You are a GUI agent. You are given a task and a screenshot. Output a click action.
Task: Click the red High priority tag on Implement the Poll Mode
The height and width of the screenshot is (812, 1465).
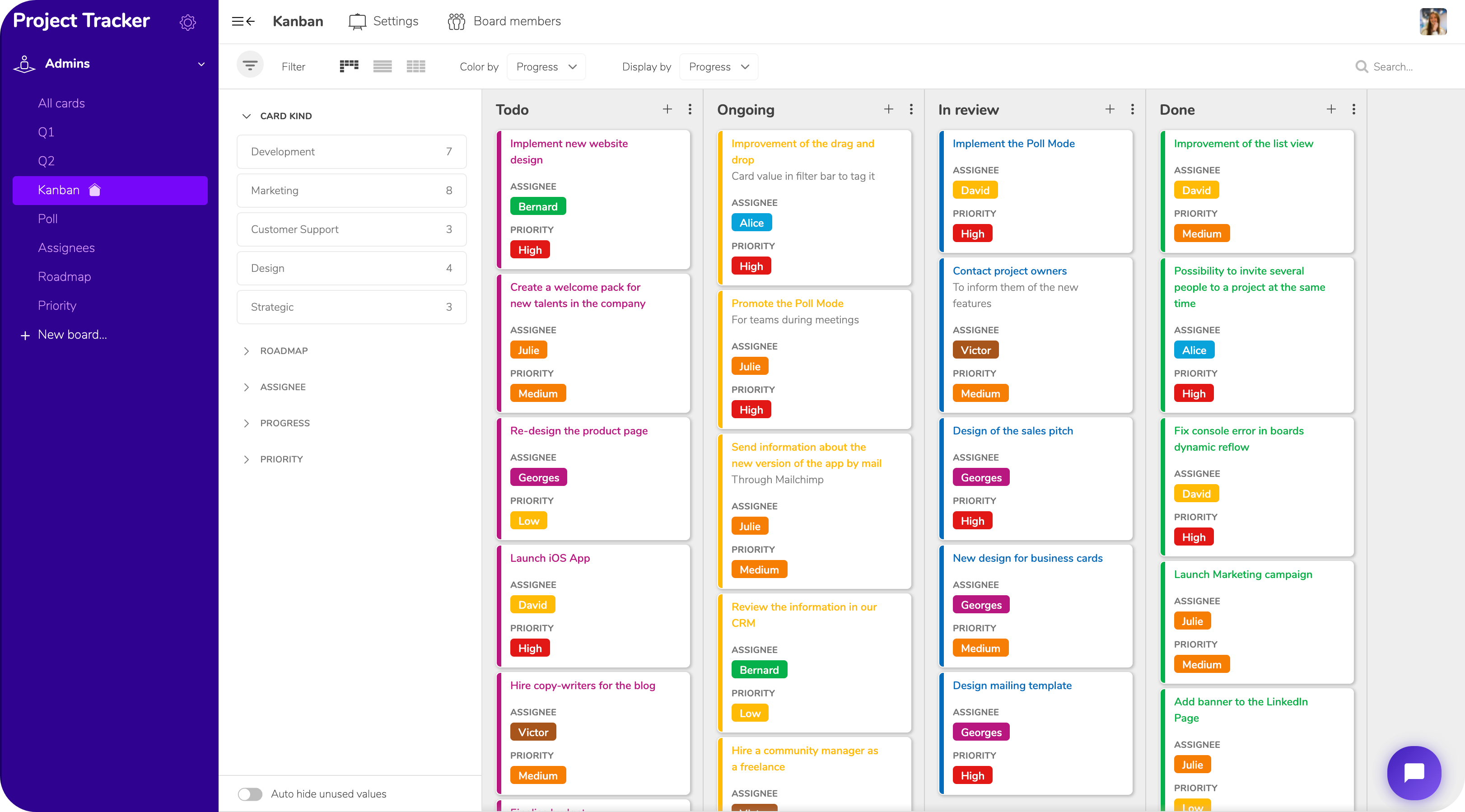pos(972,233)
